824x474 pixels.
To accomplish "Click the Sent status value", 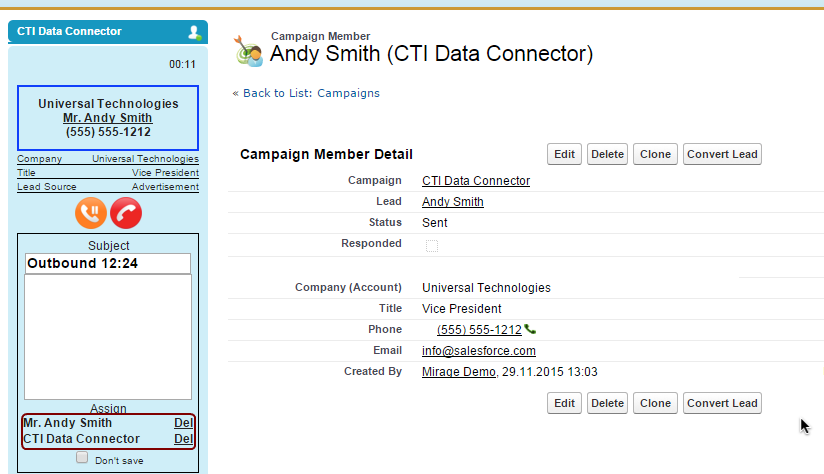I will [x=435, y=223].
